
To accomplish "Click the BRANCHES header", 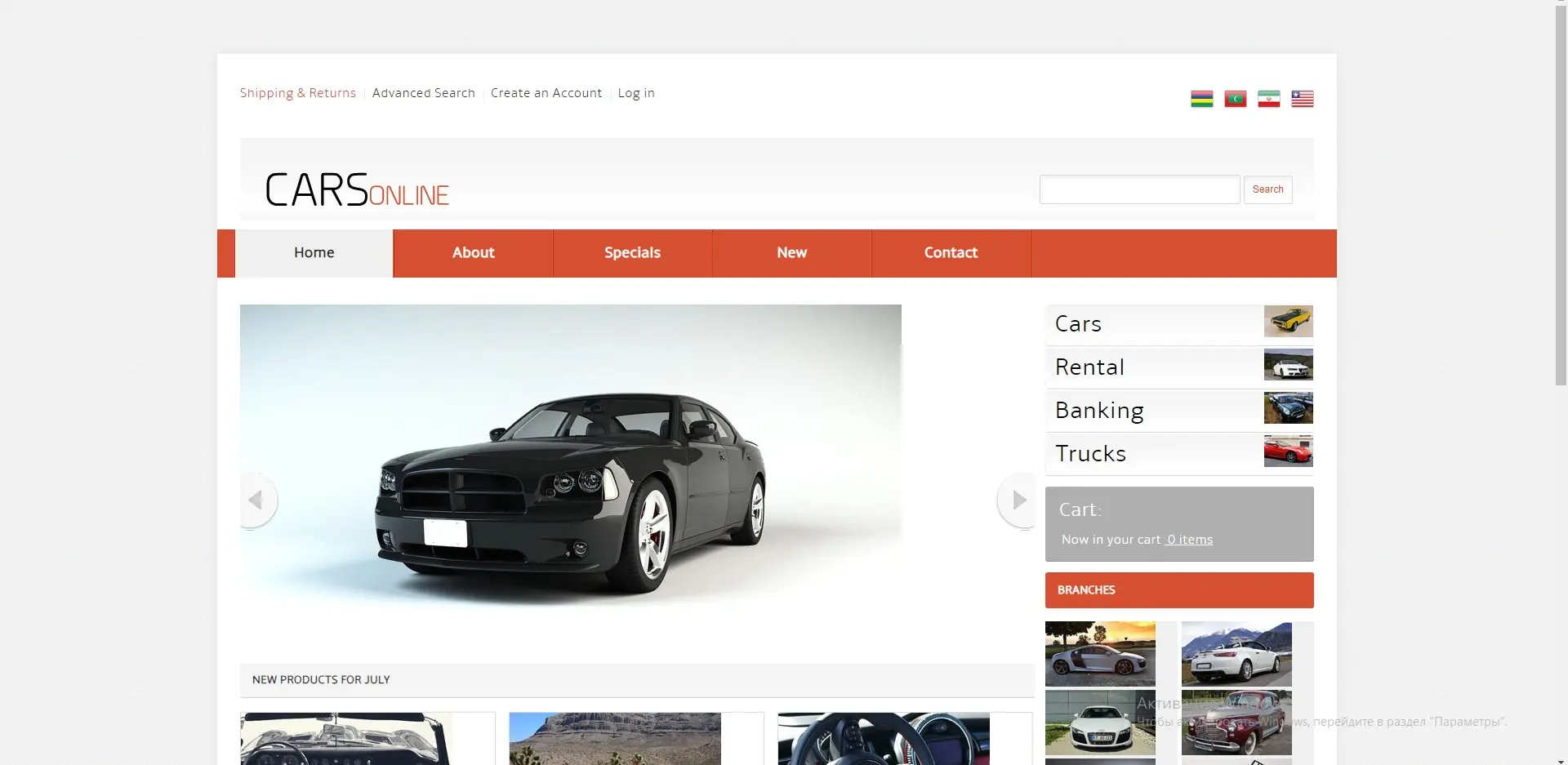I will coord(1179,590).
